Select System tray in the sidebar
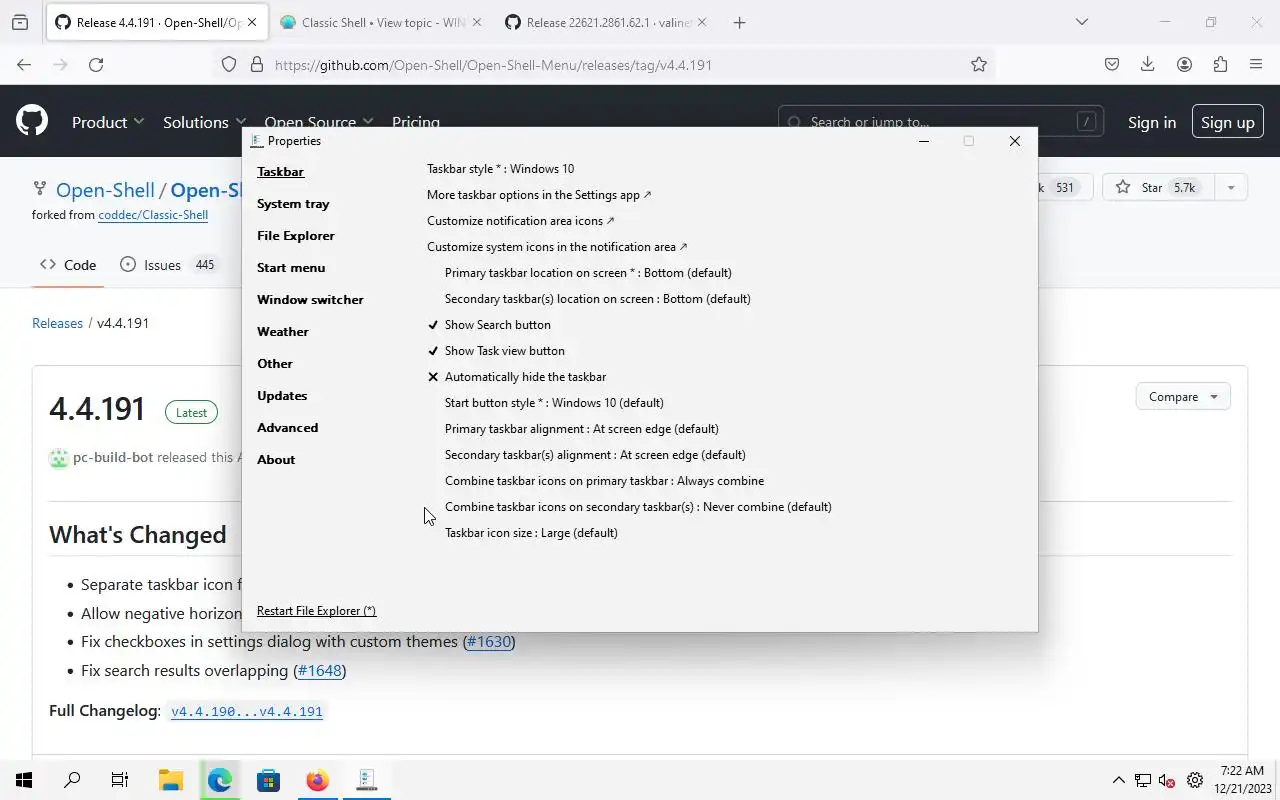This screenshot has height=800, width=1280. click(293, 204)
